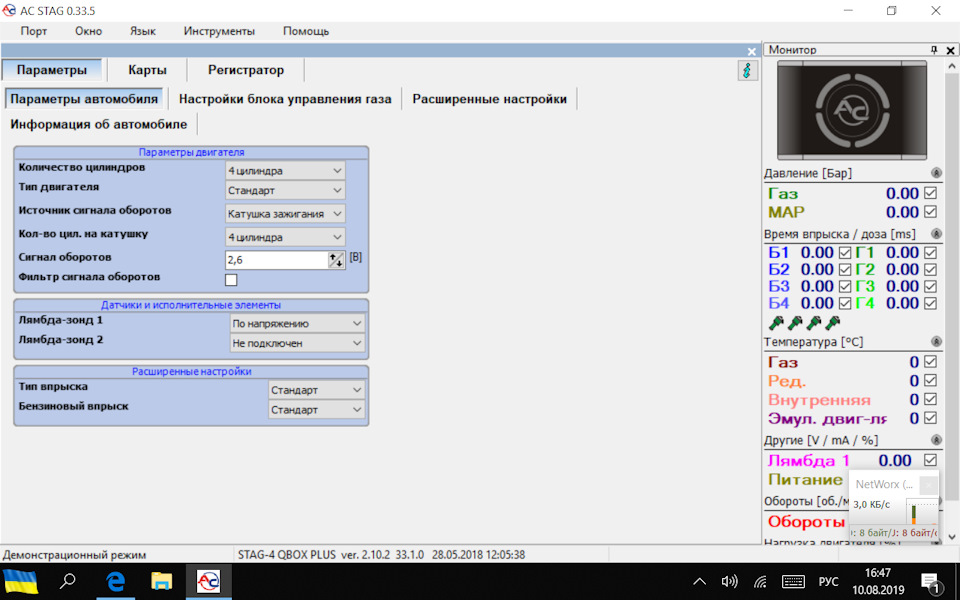Open the Бензиновый впрыск dropdown
This screenshot has width=960, height=600.
click(317, 410)
